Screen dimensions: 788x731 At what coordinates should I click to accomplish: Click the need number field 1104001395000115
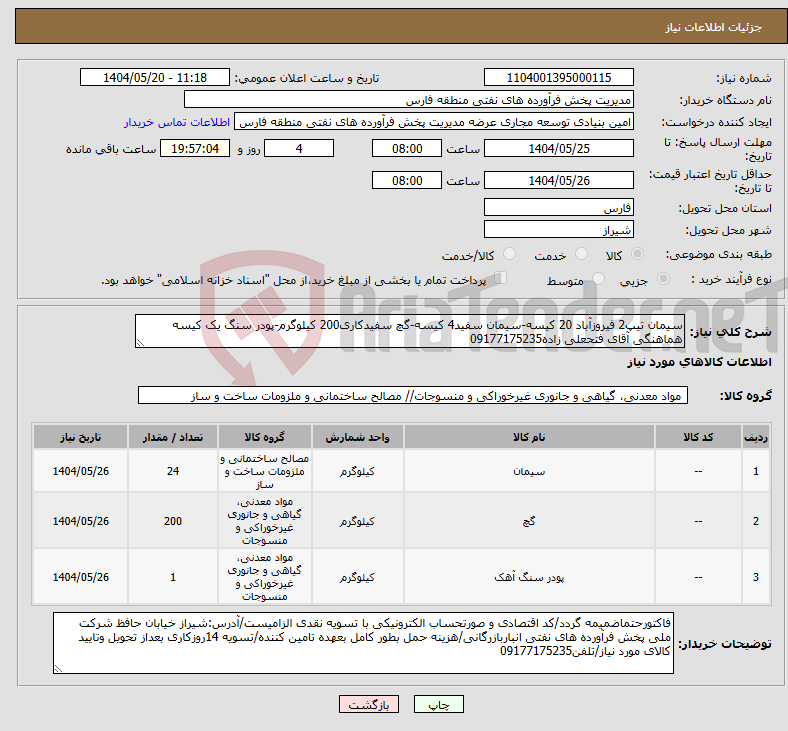558,78
